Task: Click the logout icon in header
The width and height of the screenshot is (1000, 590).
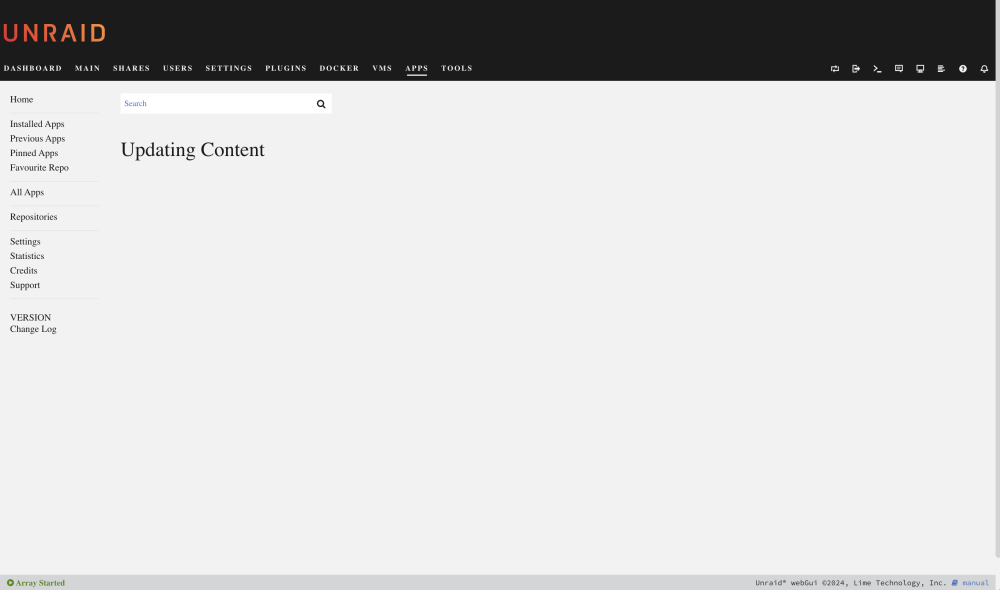Action: [x=856, y=69]
